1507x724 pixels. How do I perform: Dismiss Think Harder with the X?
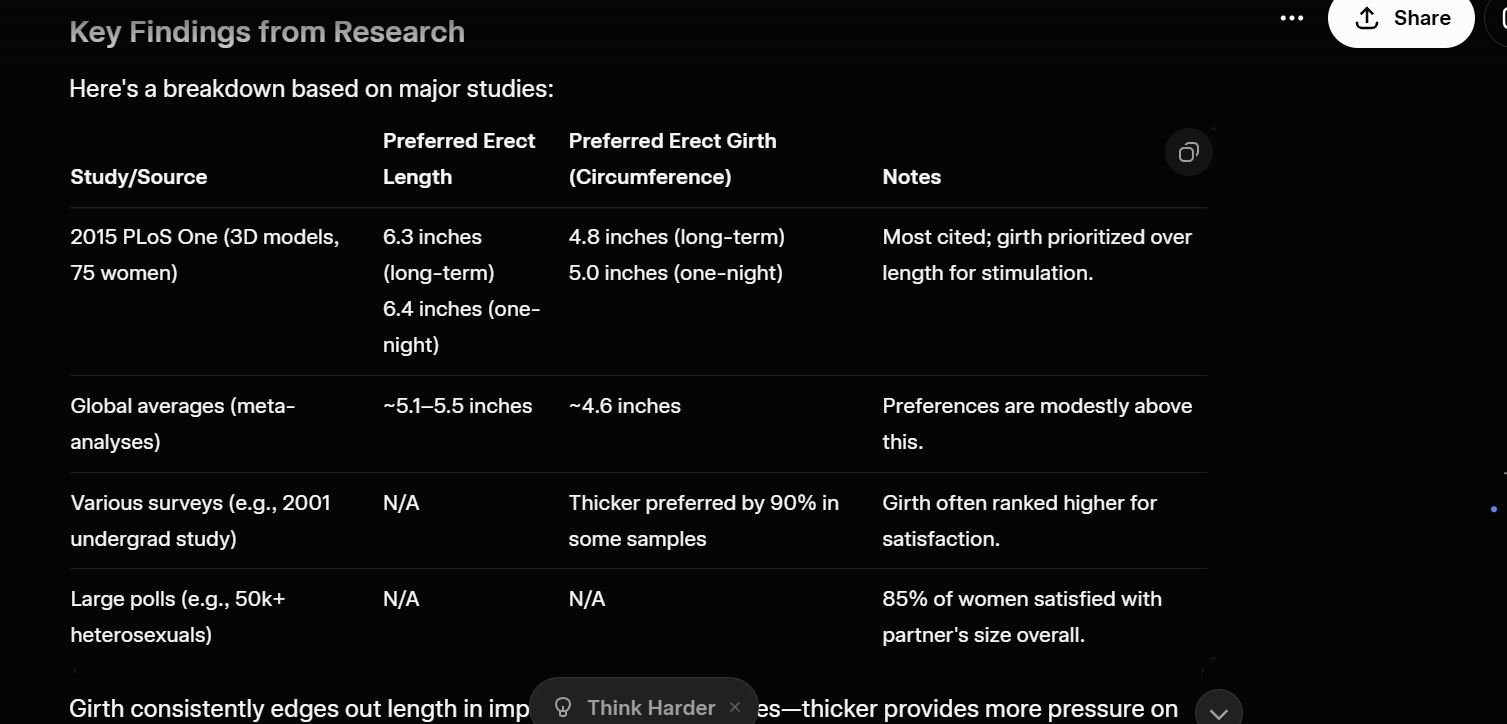(735, 707)
